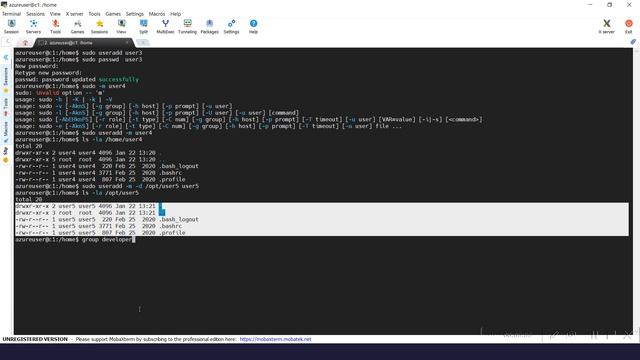Activate the Split terminal icon
Viewport: 640px width, 360px height.
(143, 26)
